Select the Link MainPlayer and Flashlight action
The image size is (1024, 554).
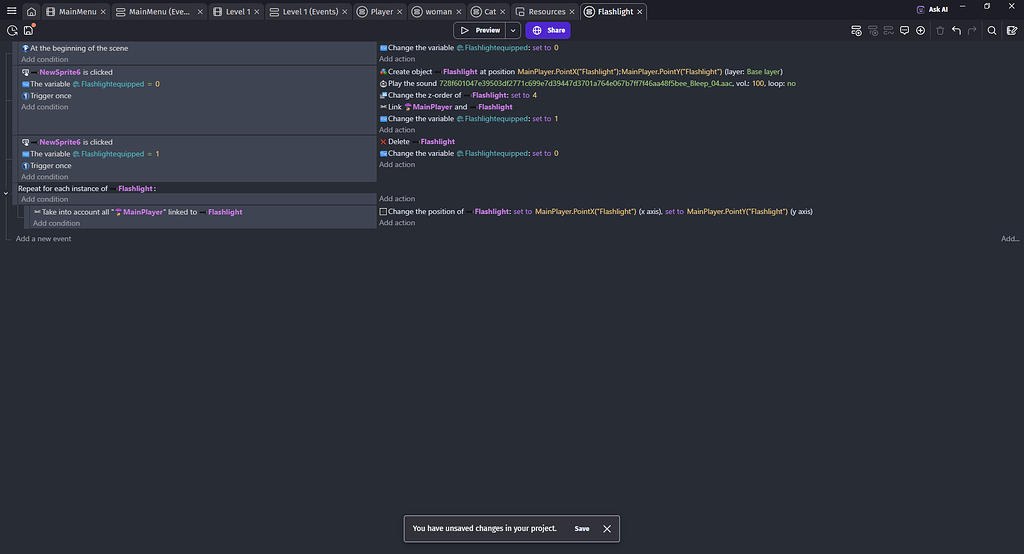pyautogui.click(x=446, y=107)
